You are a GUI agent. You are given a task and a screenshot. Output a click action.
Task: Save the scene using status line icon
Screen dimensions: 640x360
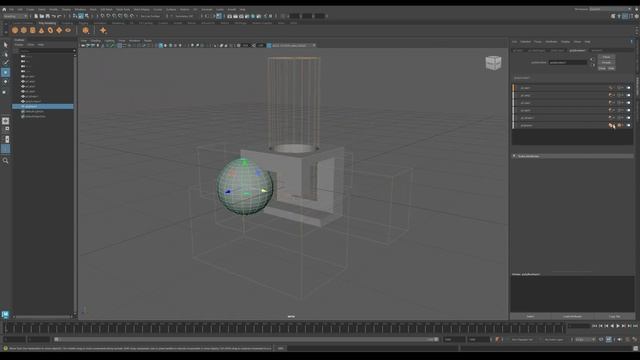pyautogui.click(x=47, y=16)
